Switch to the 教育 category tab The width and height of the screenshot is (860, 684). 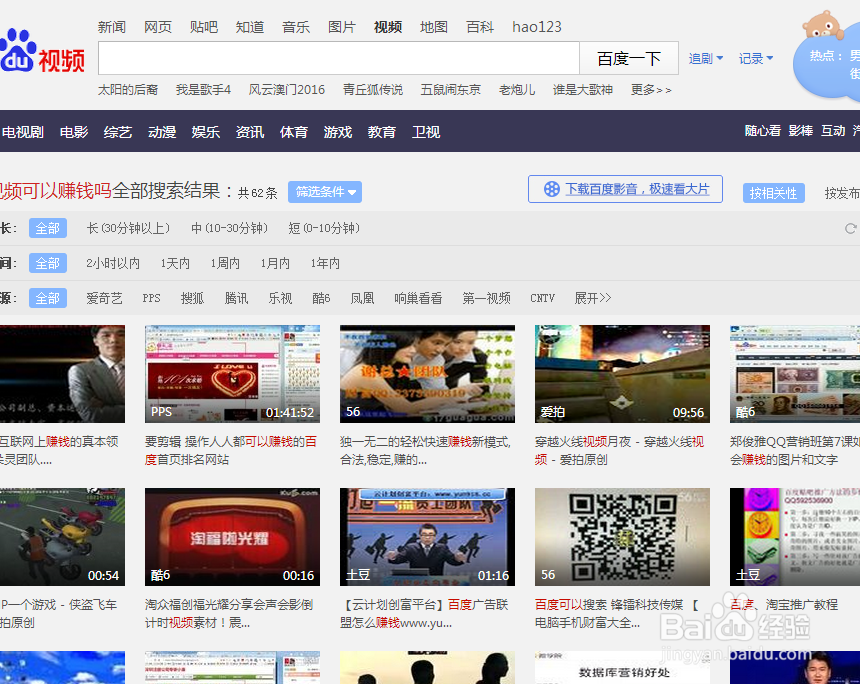(x=381, y=132)
